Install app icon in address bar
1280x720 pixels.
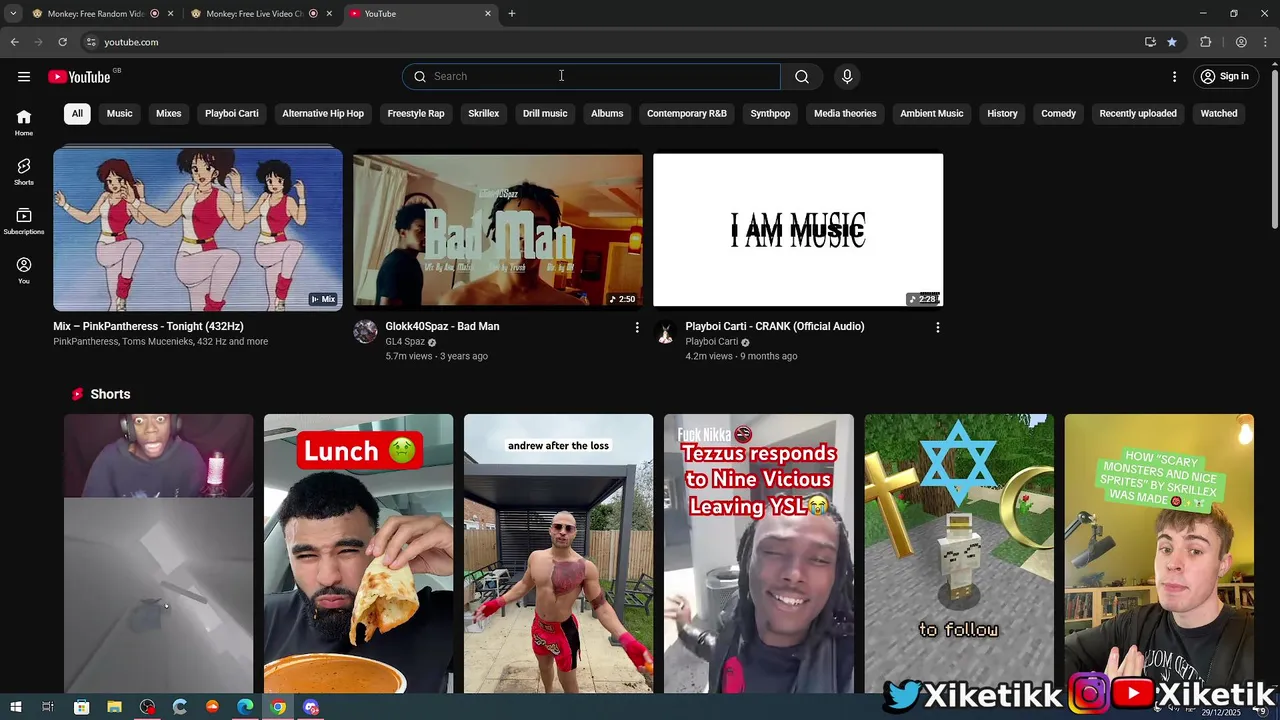[x=1150, y=42]
